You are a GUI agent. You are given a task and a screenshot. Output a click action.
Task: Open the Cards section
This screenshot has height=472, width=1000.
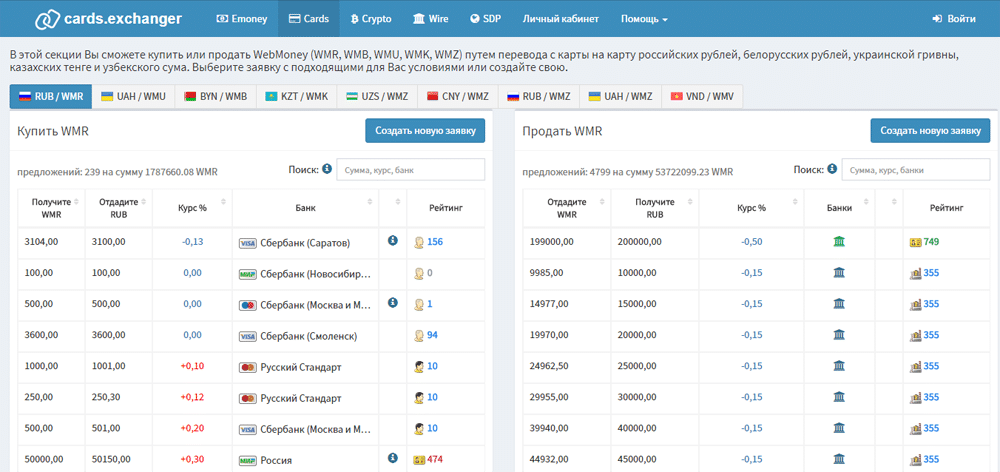pyautogui.click(x=309, y=18)
